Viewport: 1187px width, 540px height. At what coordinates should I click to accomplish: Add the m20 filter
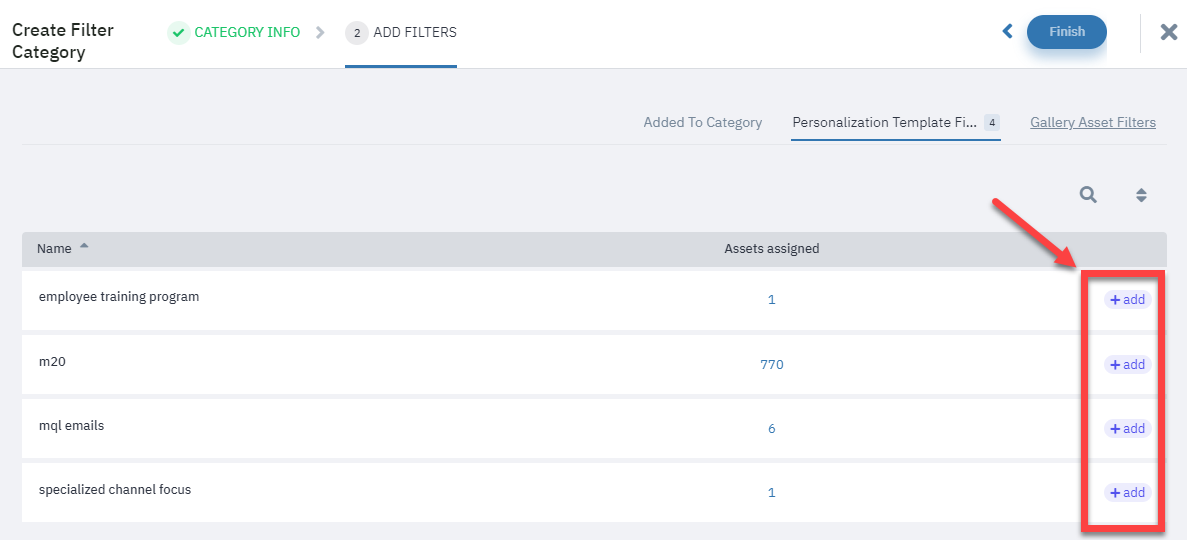(1127, 365)
